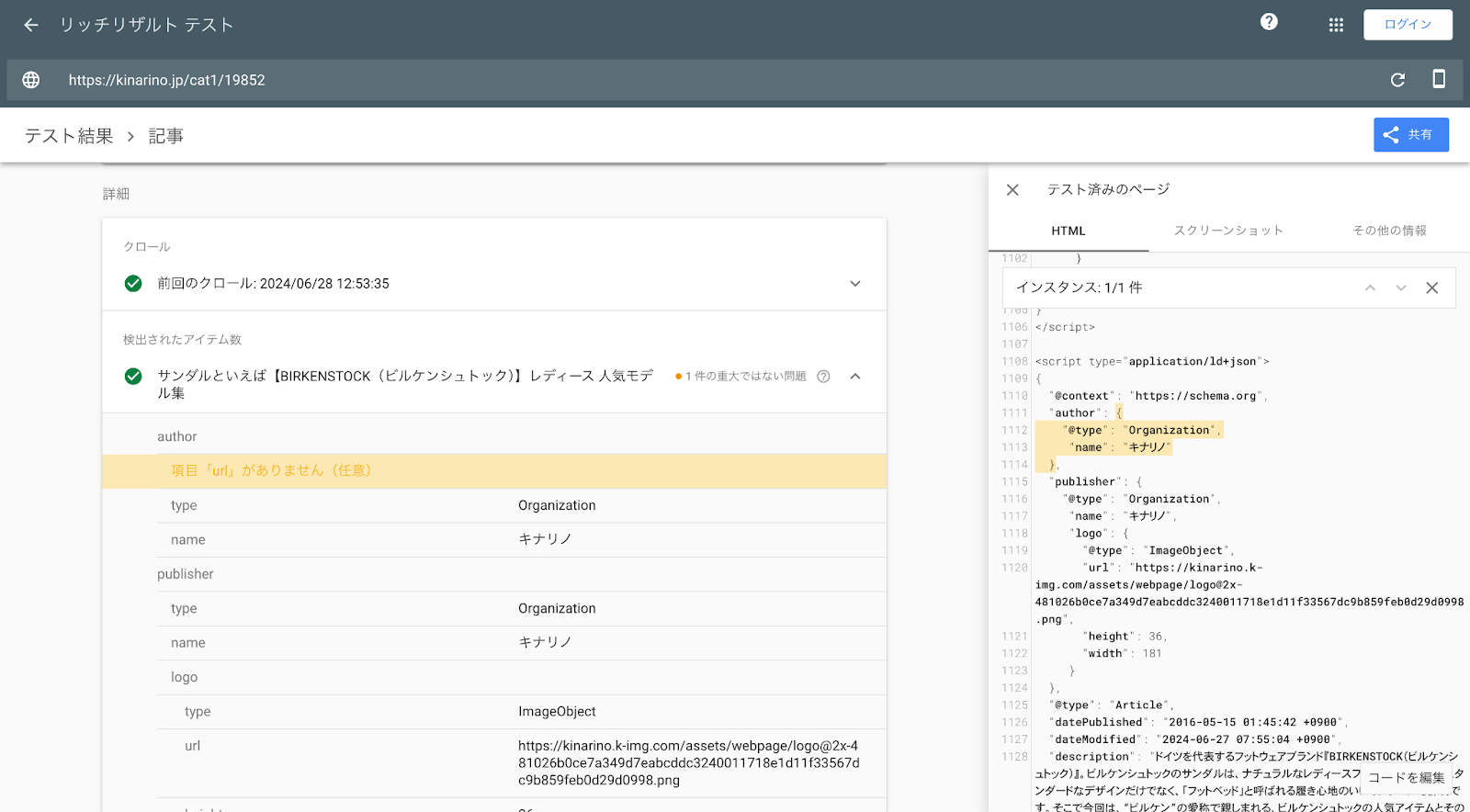Click ImageObject type value
Viewport: 1470px width, 812px height.
coord(557,712)
